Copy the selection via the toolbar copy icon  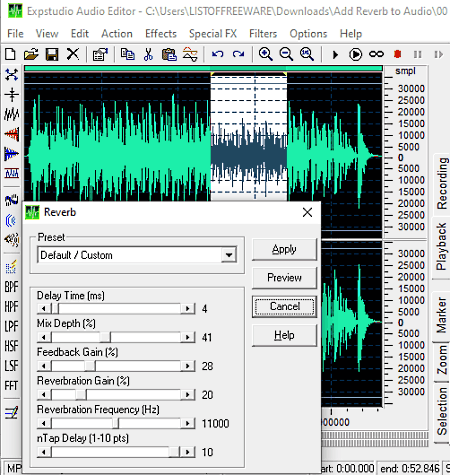tap(128, 54)
